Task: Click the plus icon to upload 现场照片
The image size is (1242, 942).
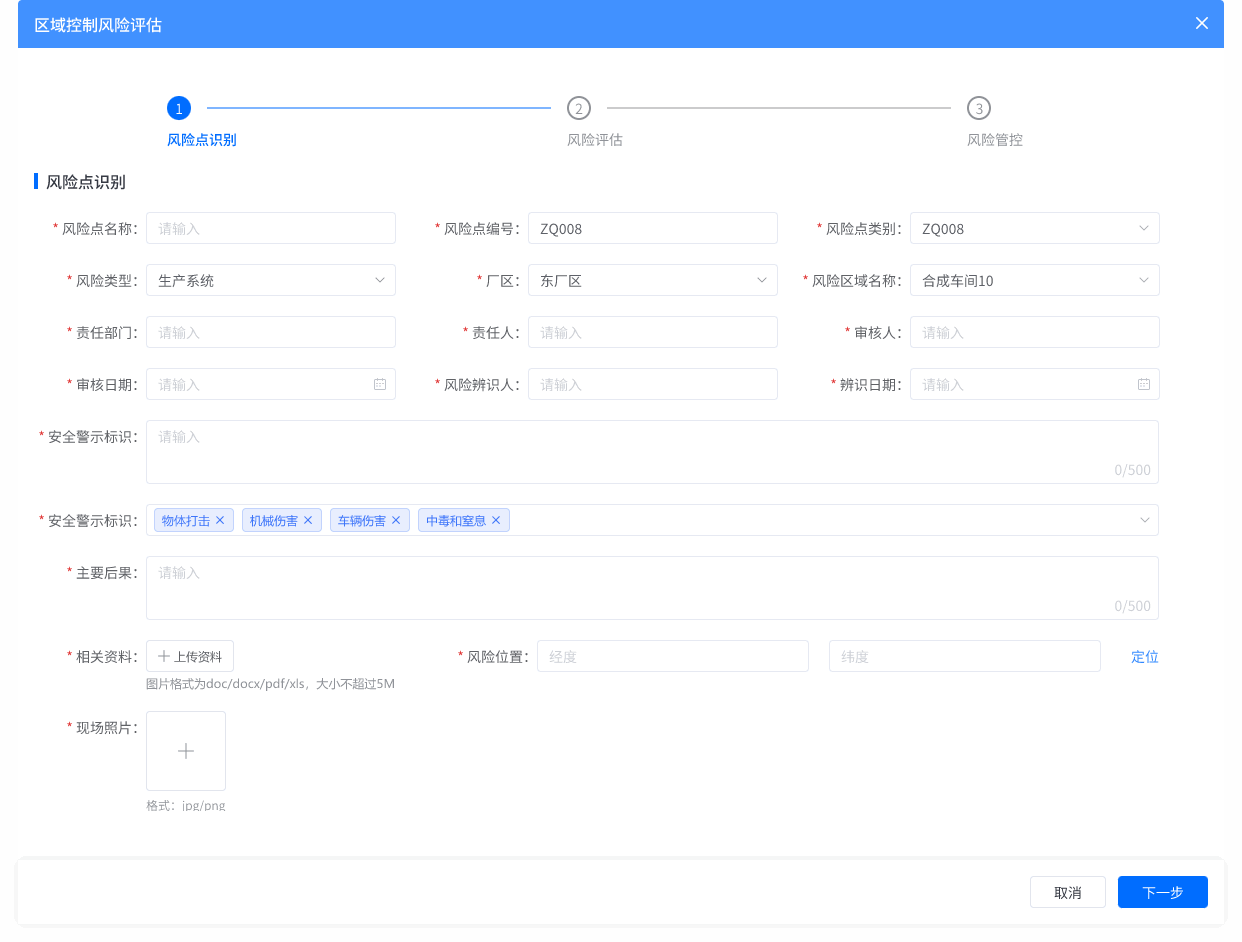Action: (186, 750)
